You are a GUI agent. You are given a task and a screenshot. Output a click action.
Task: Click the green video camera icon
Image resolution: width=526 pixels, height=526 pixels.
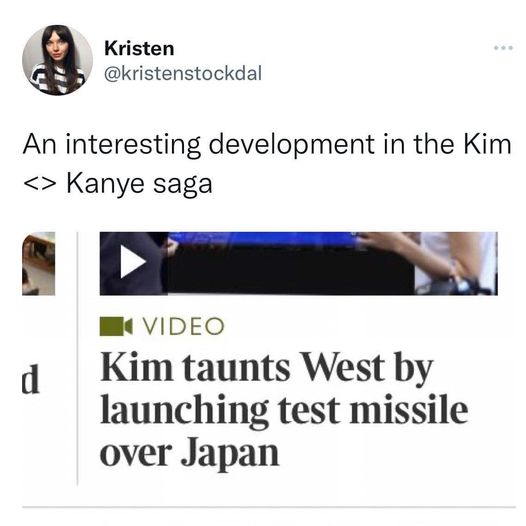click(x=116, y=326)
